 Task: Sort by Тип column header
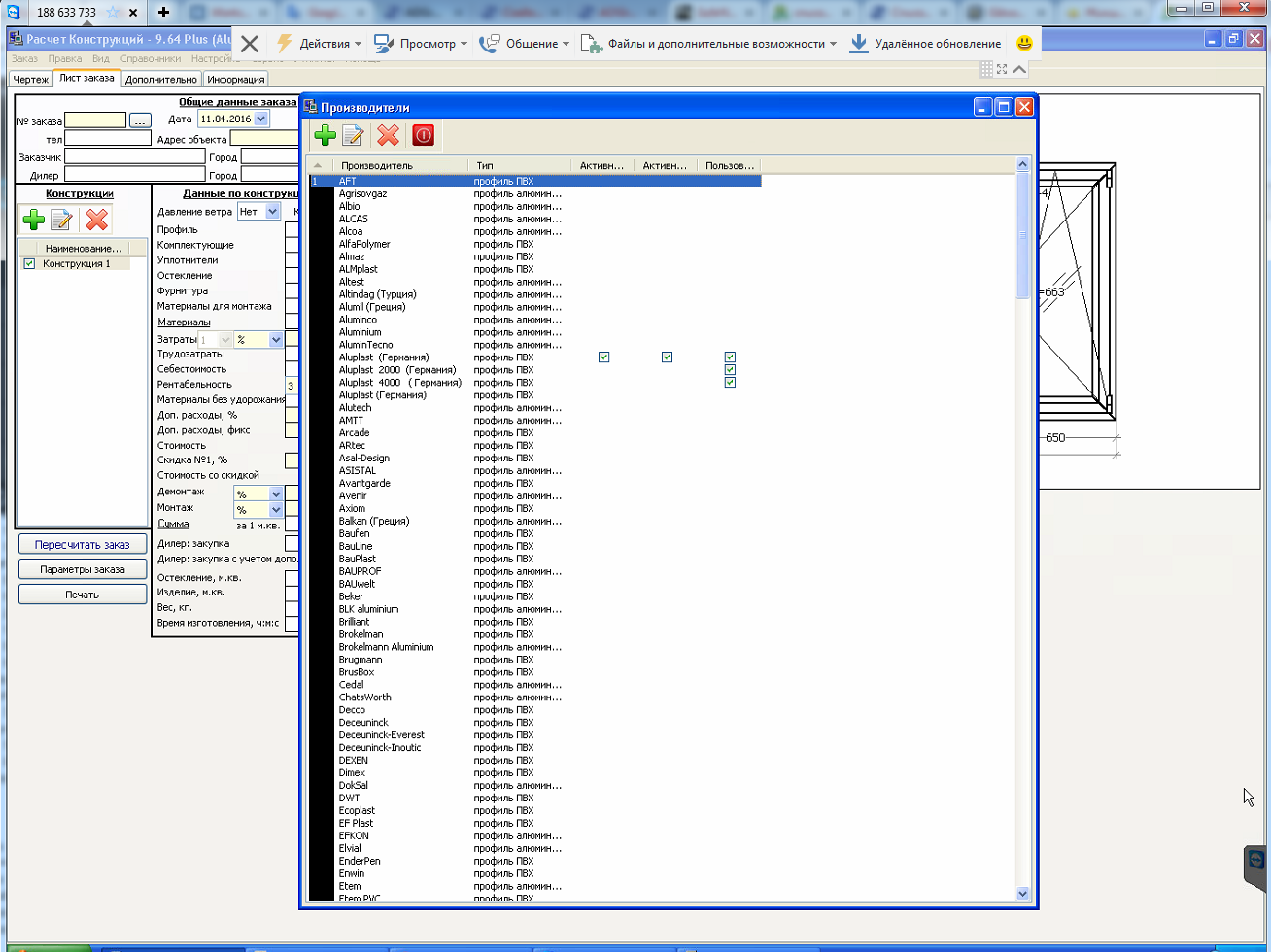520,166
